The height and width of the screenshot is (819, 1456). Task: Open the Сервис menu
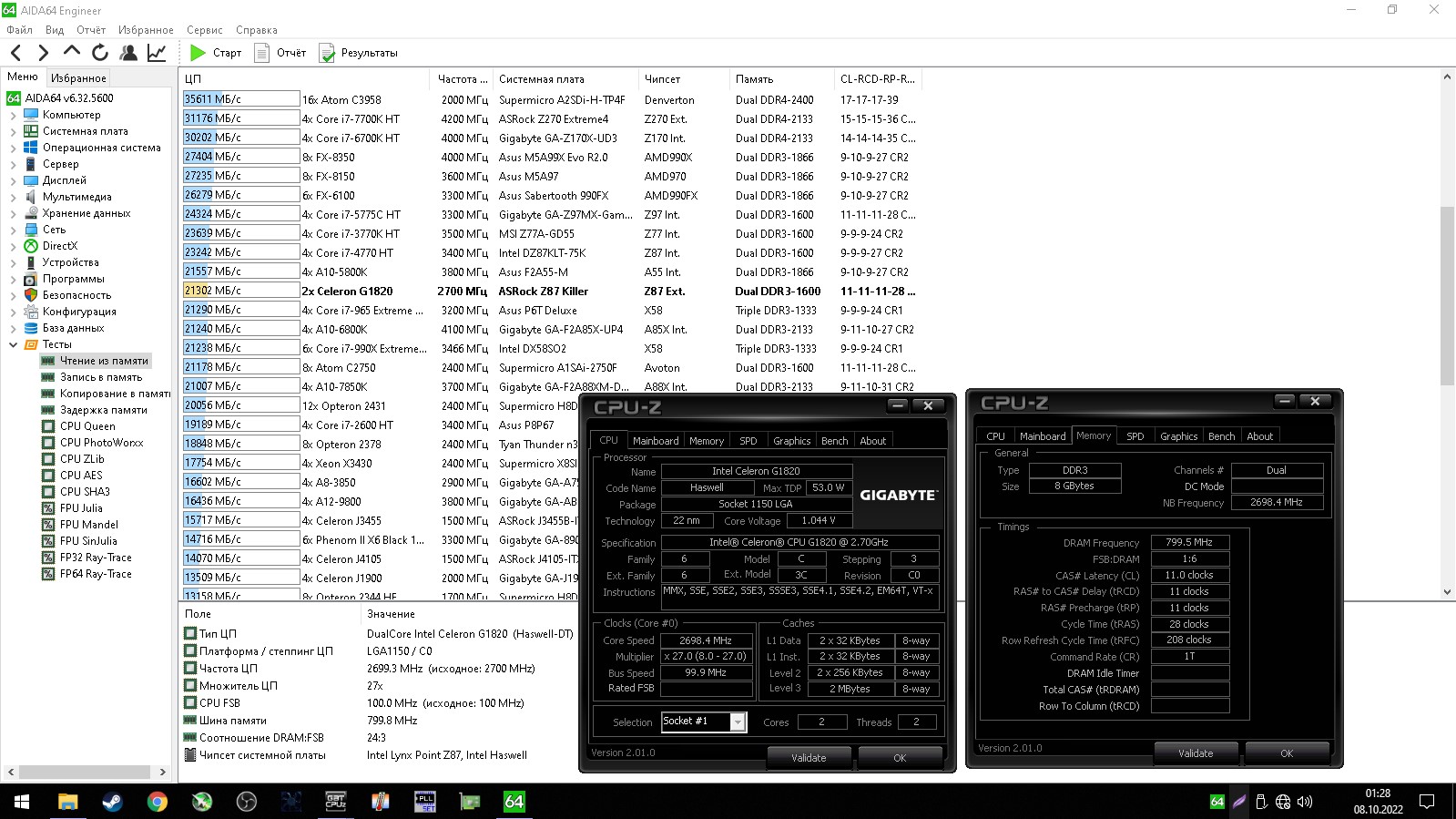coord(205,30)
